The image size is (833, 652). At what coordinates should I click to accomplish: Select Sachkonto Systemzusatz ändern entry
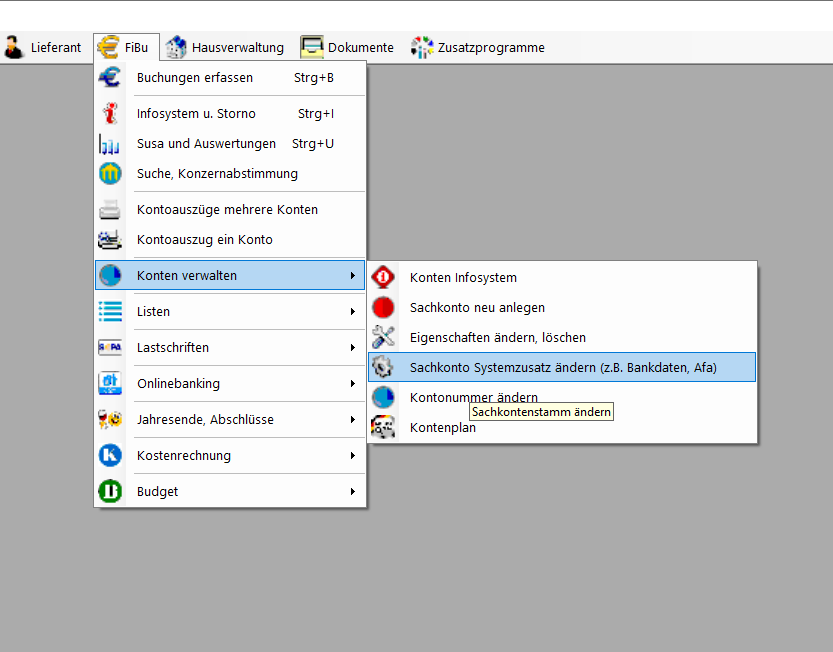pyautogui.click(x=562, y=367)
